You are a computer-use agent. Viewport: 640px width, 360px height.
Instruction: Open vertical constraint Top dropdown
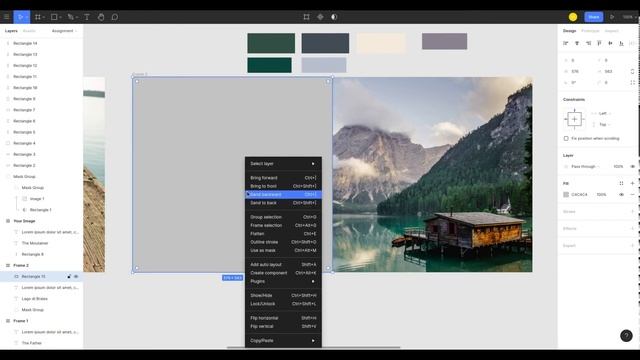tap(604, 124)
